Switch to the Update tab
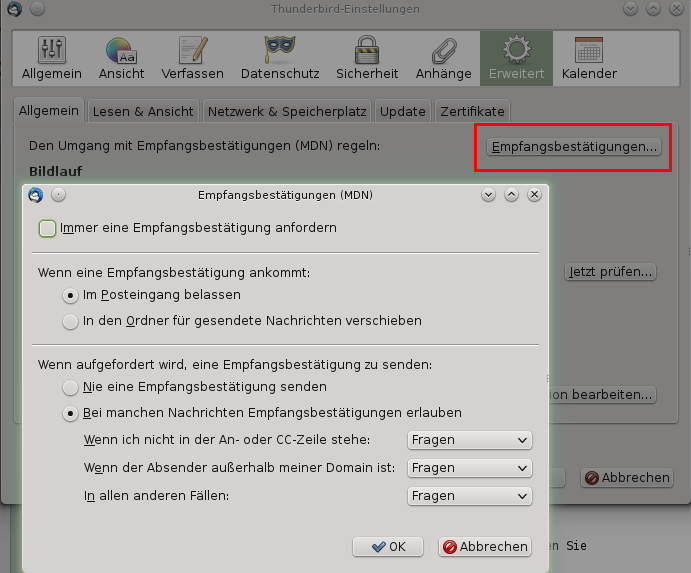Viewport: 691px width, 573px height. pos(403,112)
